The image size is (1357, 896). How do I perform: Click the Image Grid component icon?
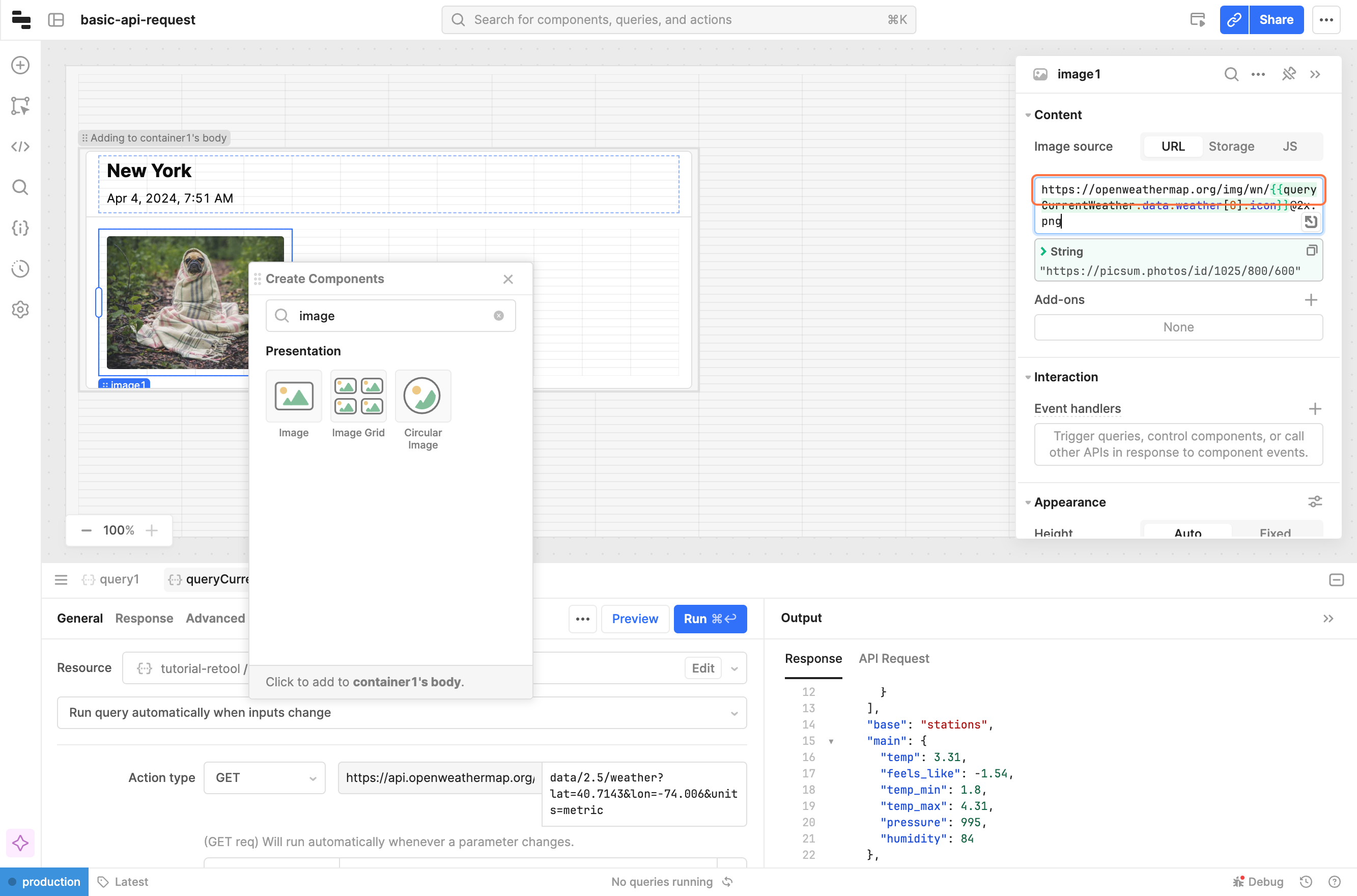(358, 396)
